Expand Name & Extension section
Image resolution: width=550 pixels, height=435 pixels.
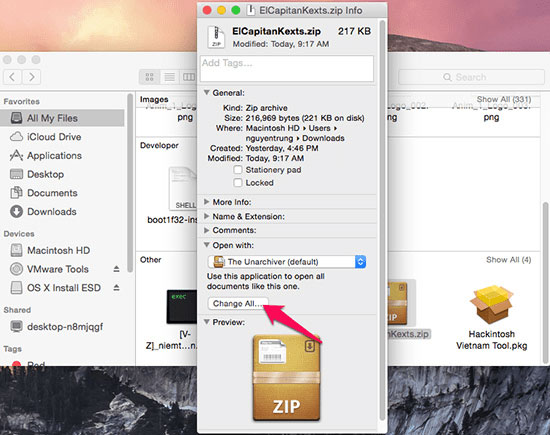pos(207,216)
